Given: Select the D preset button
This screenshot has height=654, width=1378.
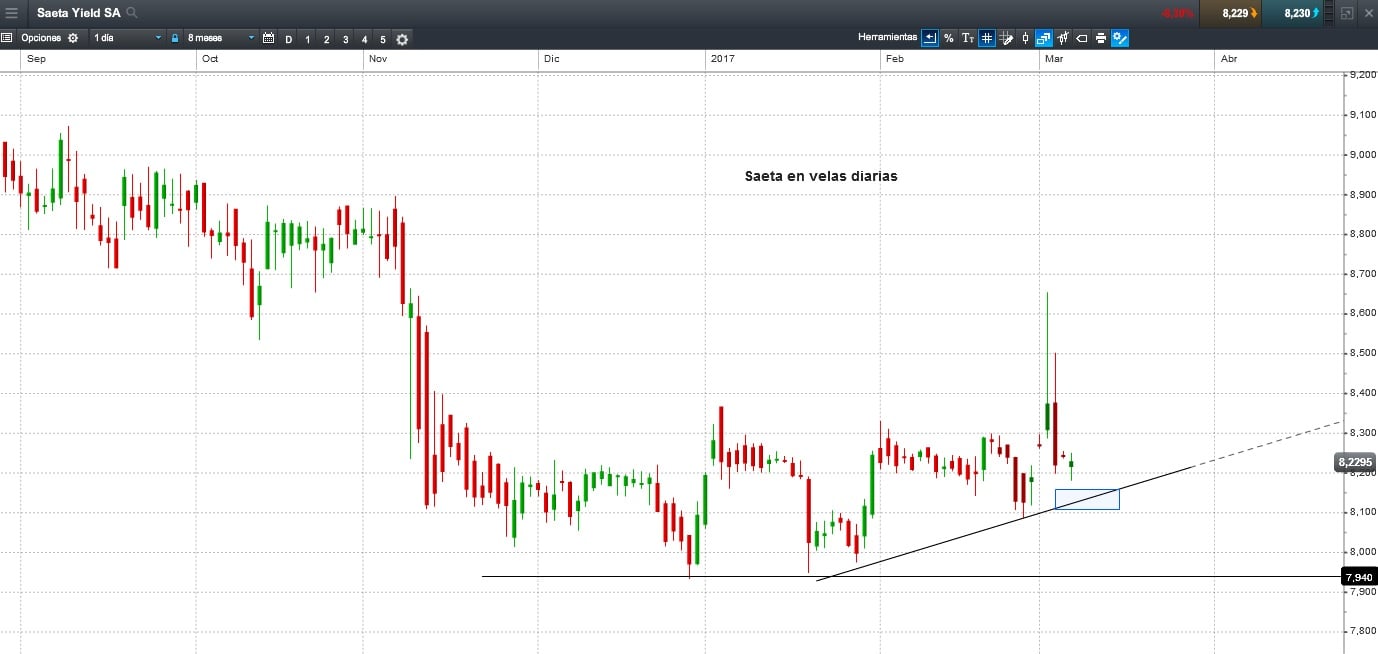Looking at the screenshot, I should pyautogui.click(x=289, y=39).
